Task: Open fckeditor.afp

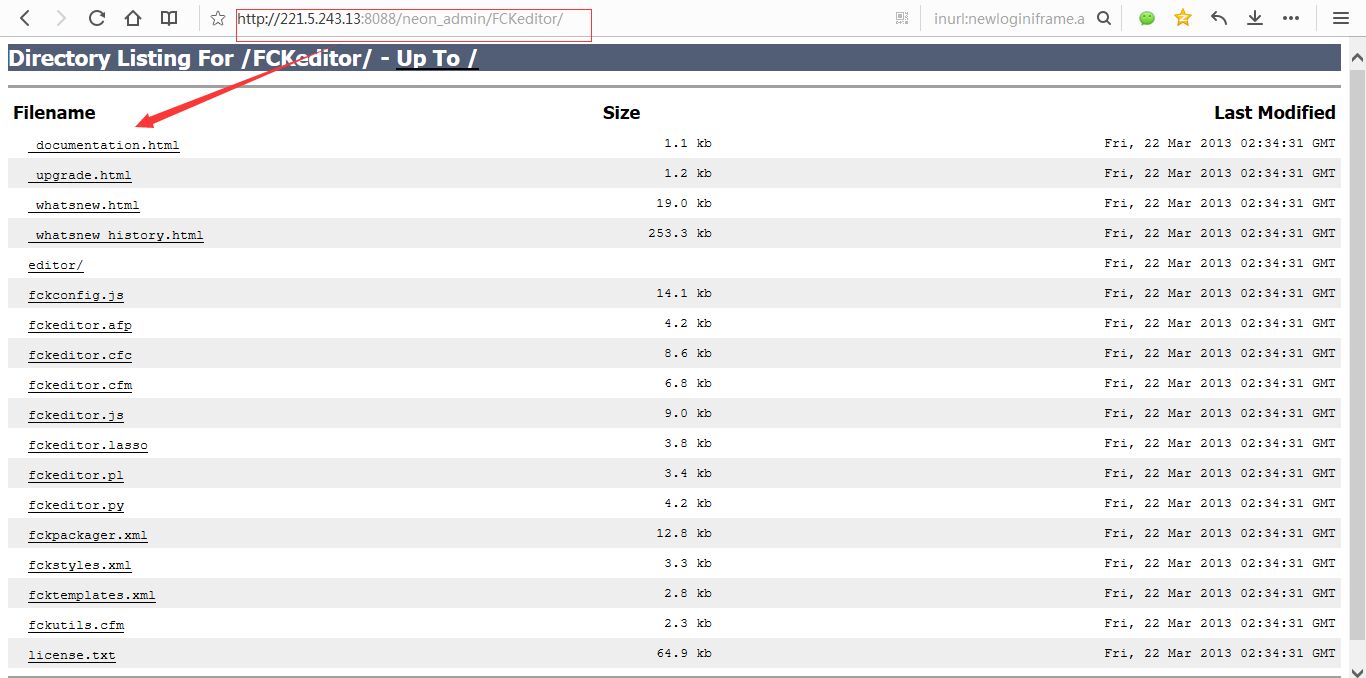Action: pyautogui.click(x=80, y=325)
